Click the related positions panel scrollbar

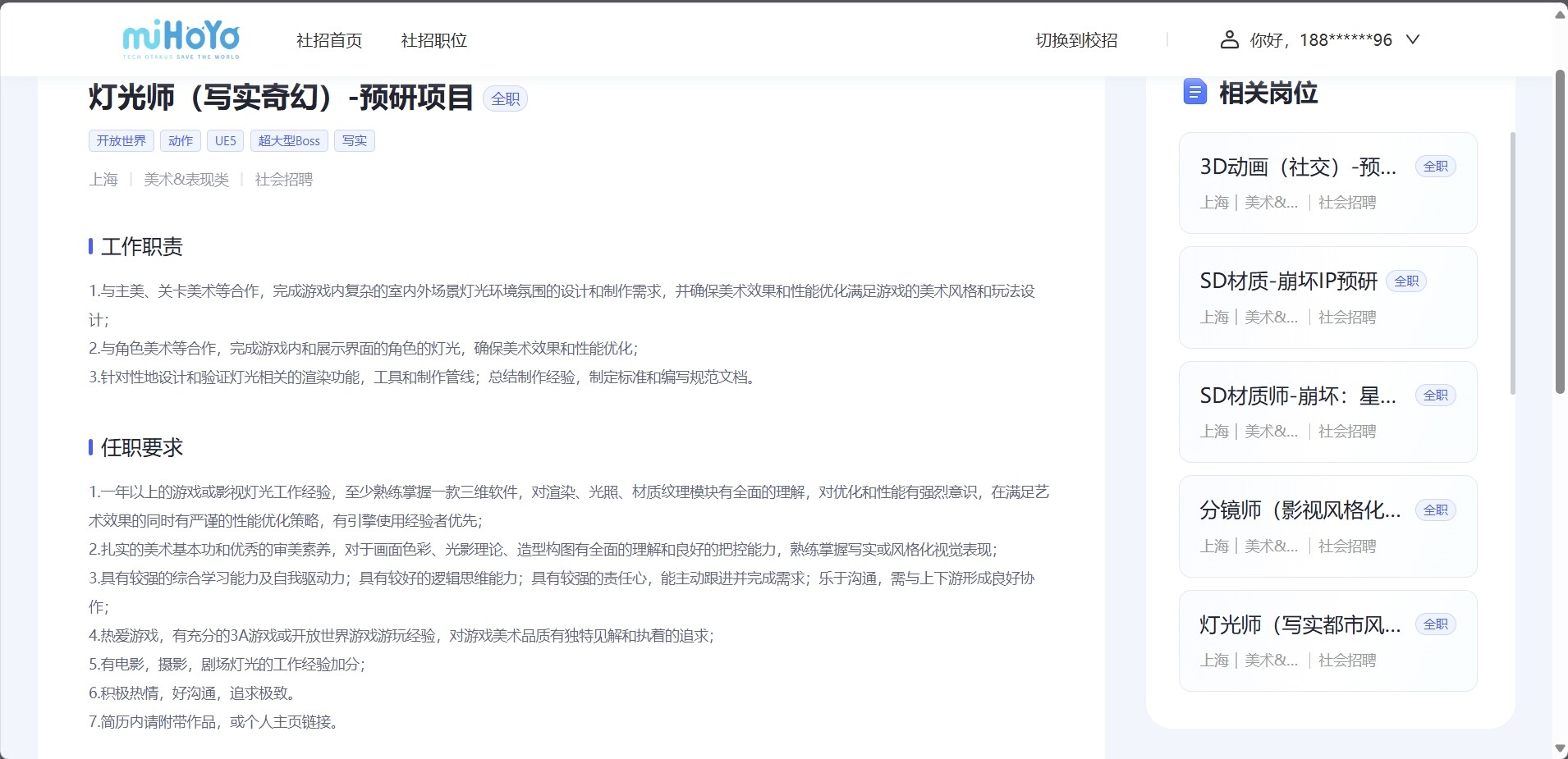pos(1512,263)
